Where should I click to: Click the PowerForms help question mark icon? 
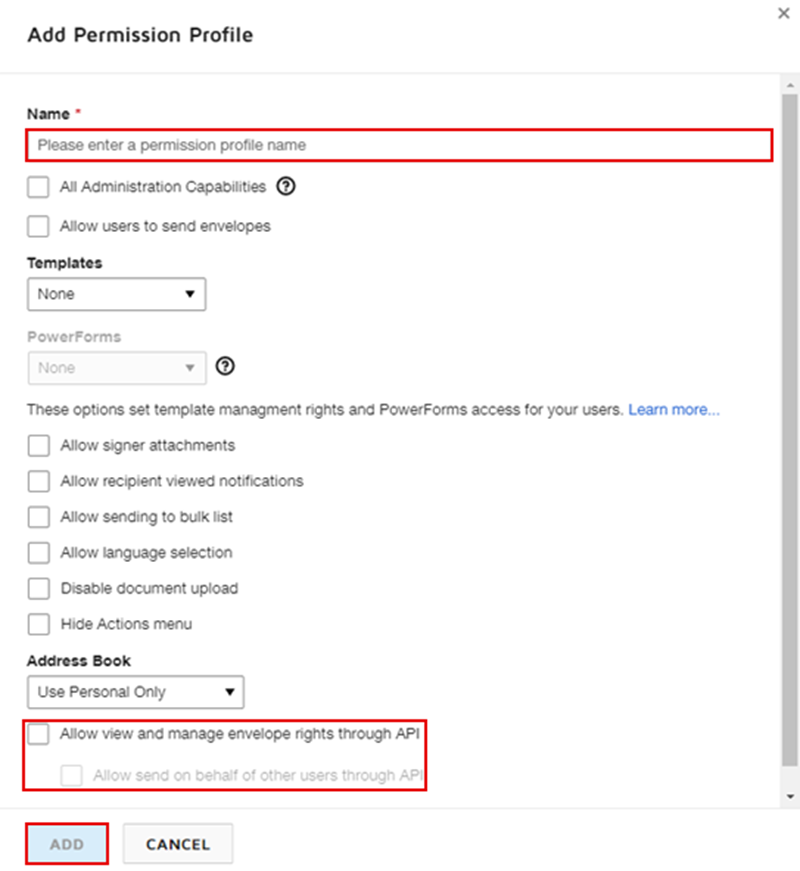pyautogui.click(x=226, y=367)
